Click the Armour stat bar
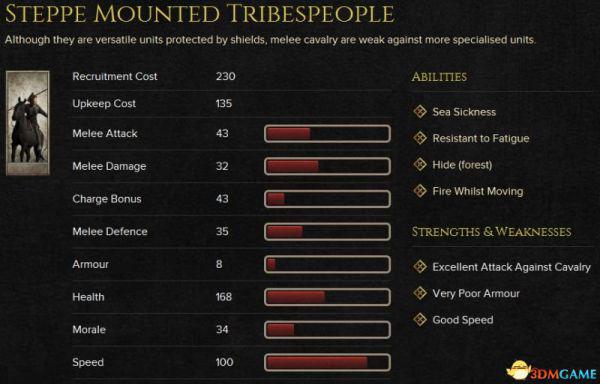Viewport: 600px width, 384px height. click(328, 264)
